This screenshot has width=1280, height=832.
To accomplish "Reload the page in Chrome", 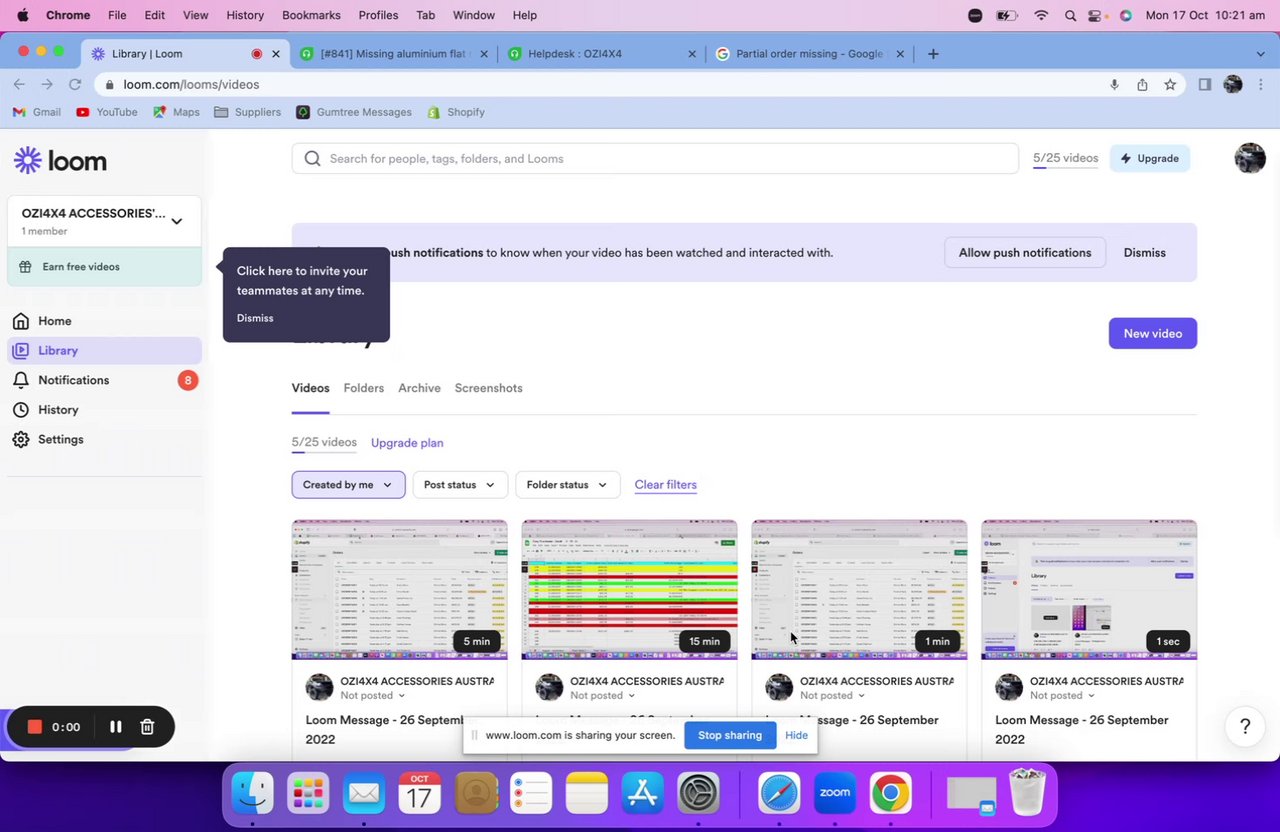I will pyautogui.click(x=75, y=85).
